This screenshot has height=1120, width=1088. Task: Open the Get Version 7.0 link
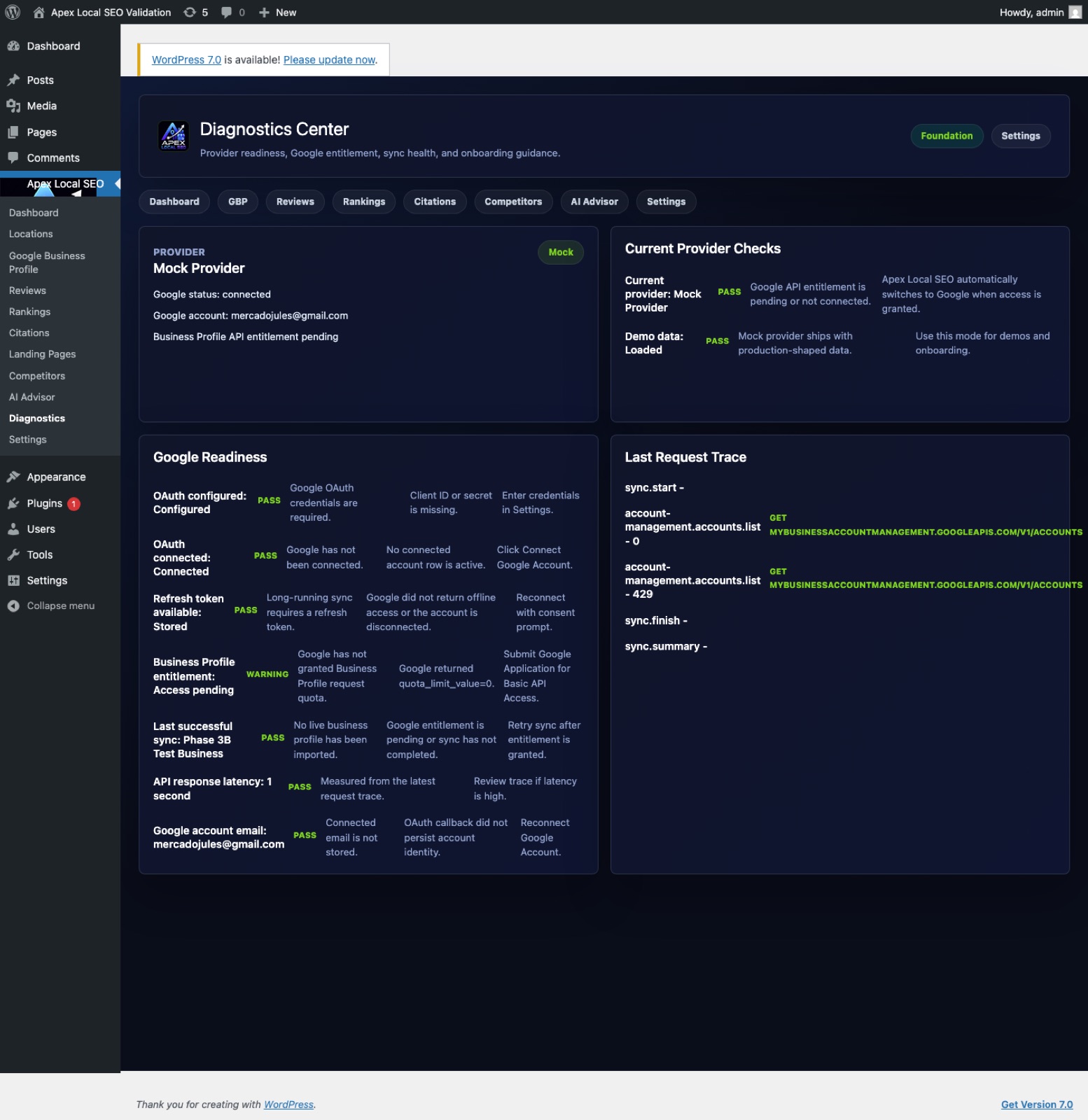(1036, 1105)
